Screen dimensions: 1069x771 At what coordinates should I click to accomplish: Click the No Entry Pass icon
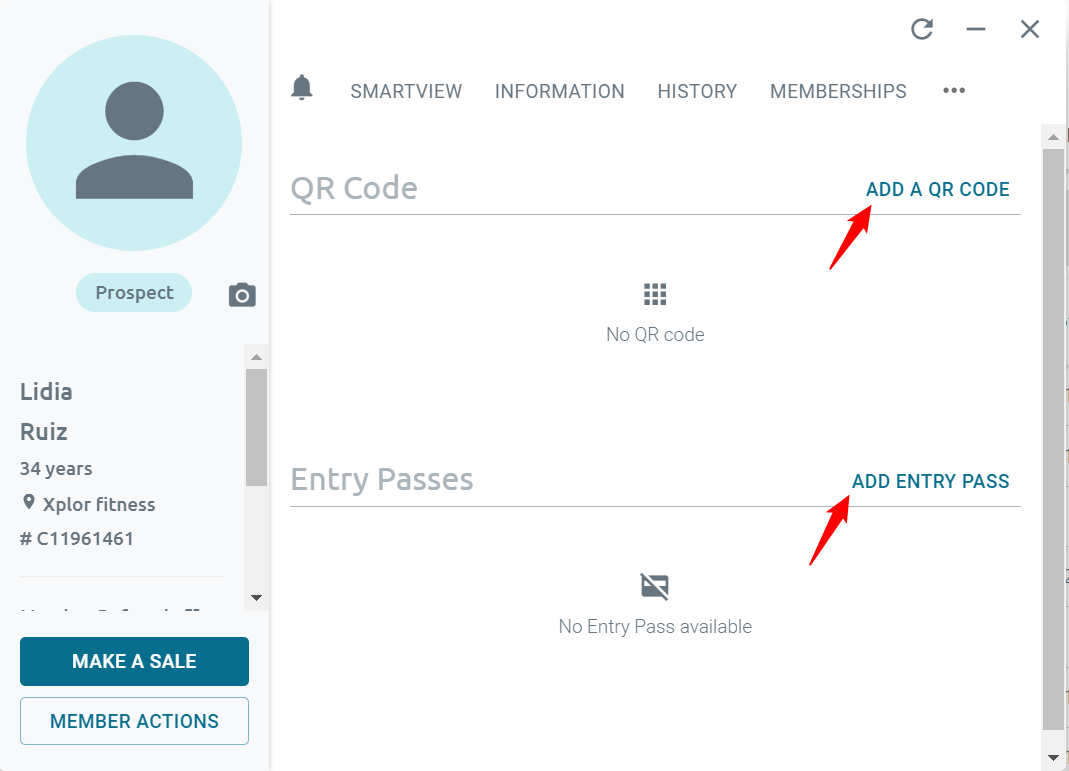pyautogui.click(x=655, y=586)
